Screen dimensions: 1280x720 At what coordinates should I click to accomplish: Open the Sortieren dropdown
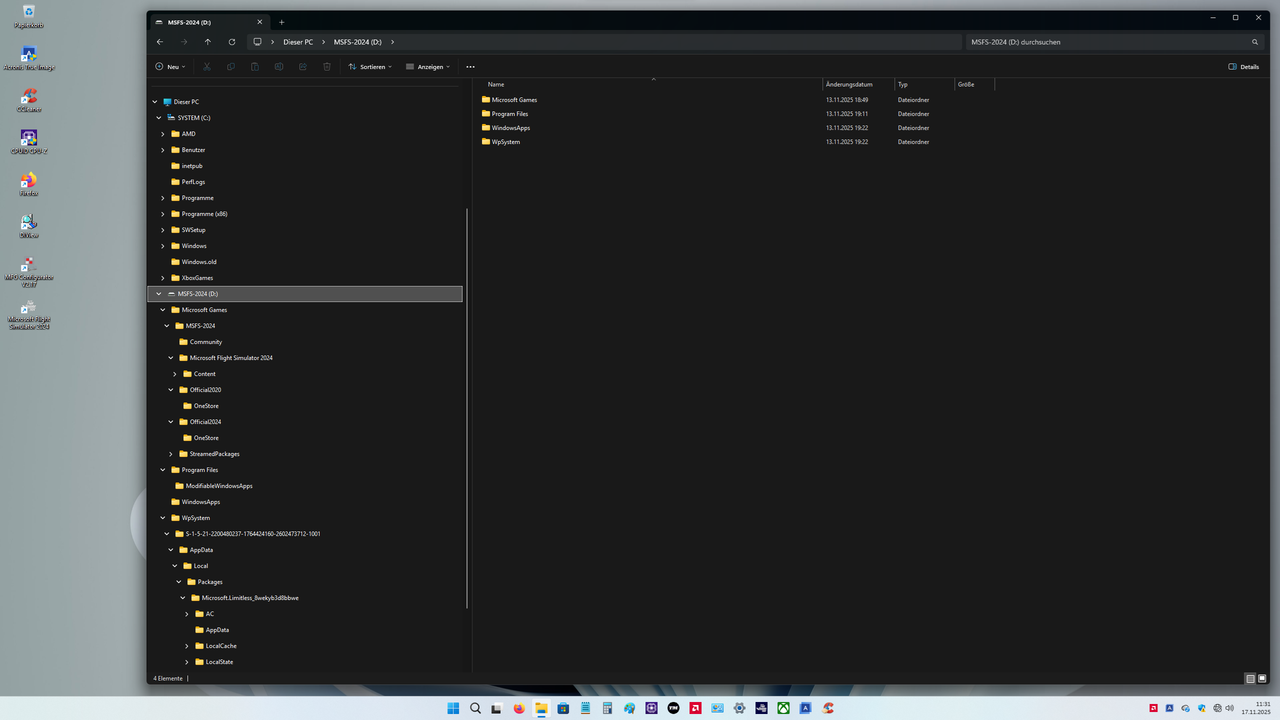coord(370,67)
